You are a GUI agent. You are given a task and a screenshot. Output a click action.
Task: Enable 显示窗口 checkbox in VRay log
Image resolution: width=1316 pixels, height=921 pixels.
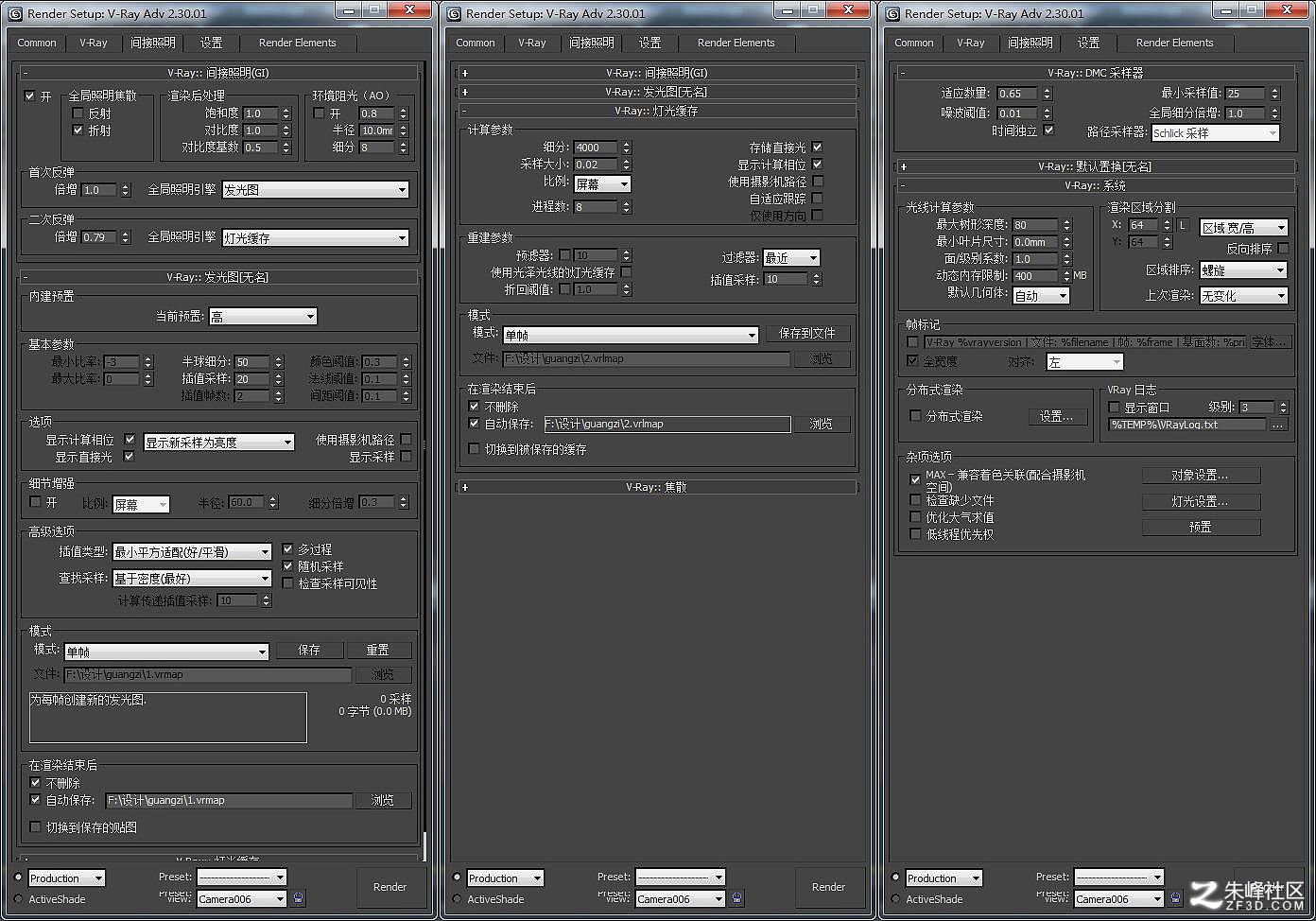tap(1114, 408)
